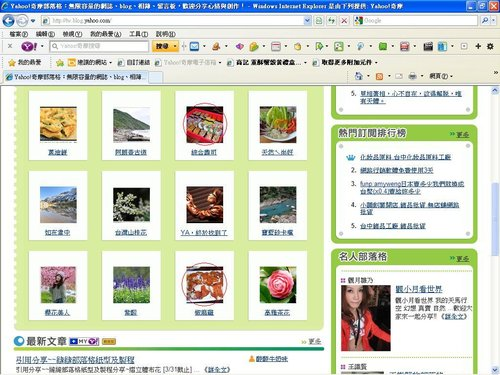The image size is (500, 375).
Task: Click the crown icon in subscription ranking list
Action: click(351, 157)
